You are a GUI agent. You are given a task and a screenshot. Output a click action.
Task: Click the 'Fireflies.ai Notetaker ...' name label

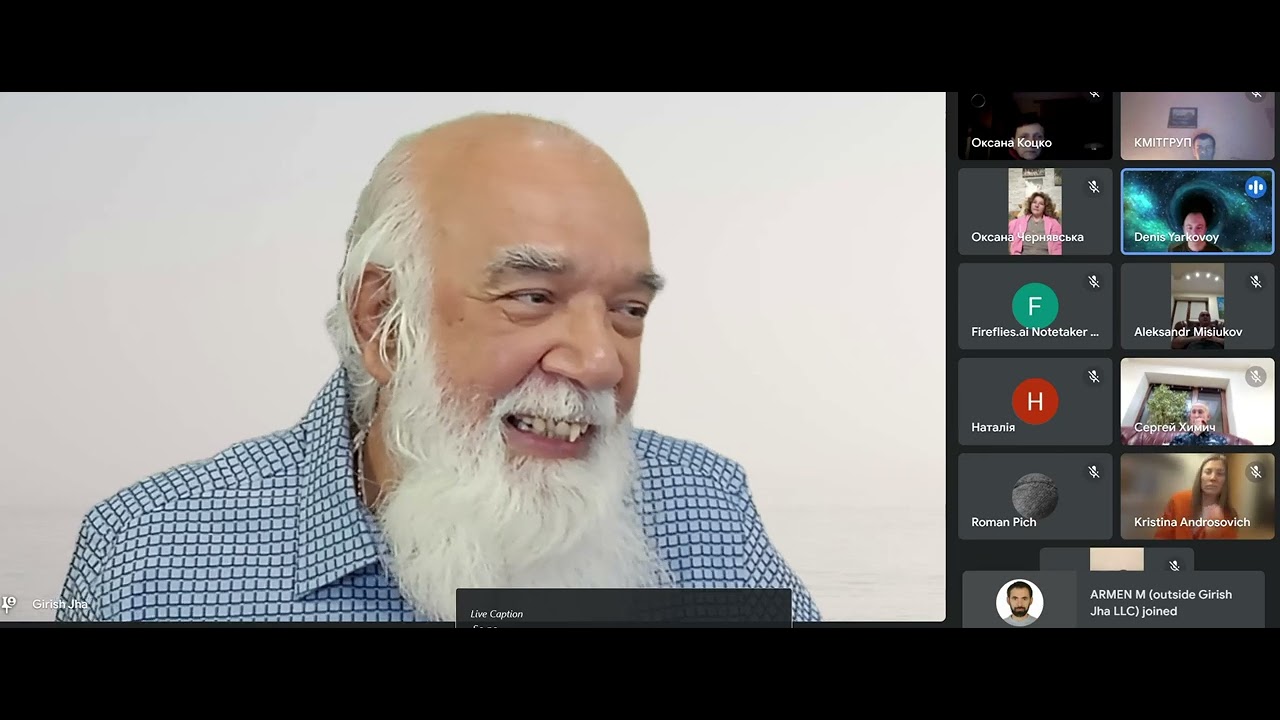(x=1035, y=332)
